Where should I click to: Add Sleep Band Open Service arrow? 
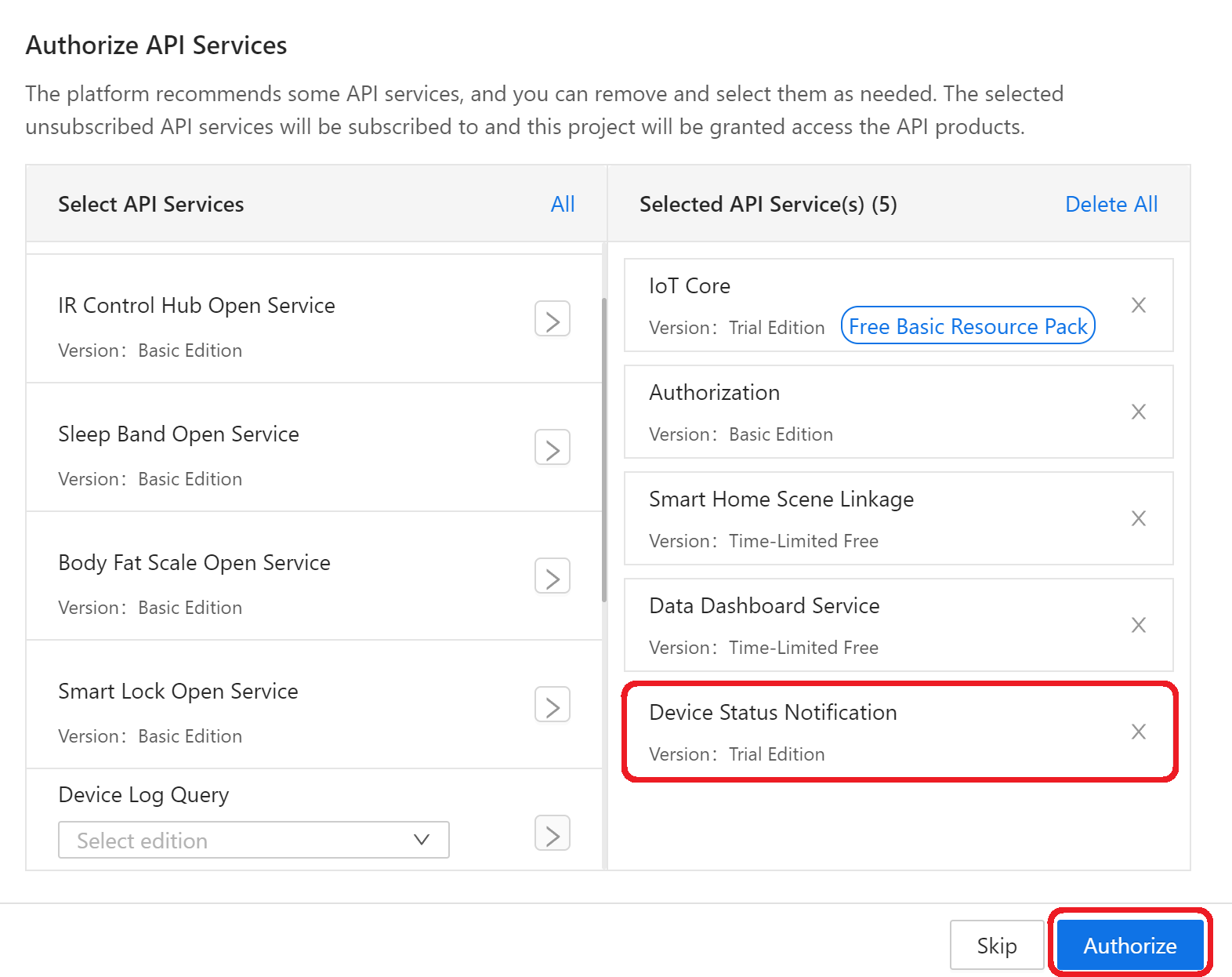tap(553, 448)
